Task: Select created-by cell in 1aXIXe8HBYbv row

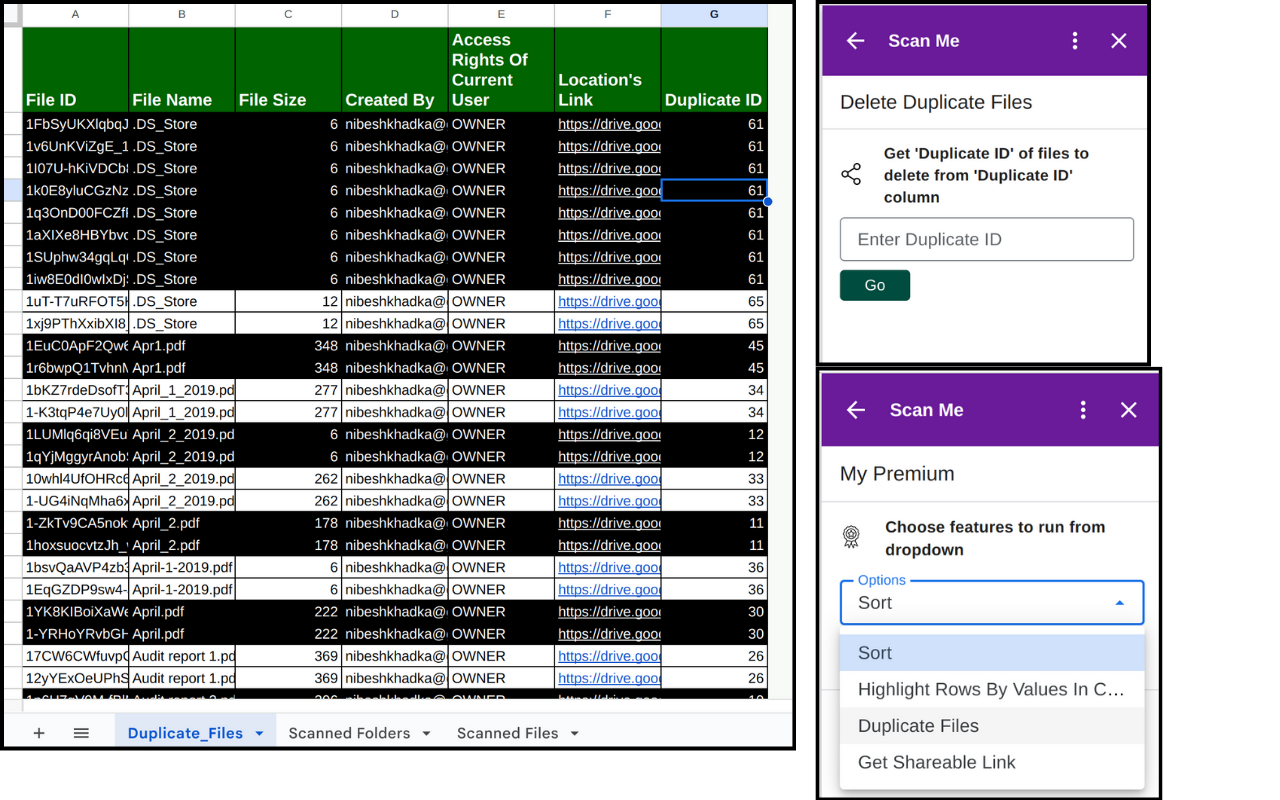Action: click(395, 235)
